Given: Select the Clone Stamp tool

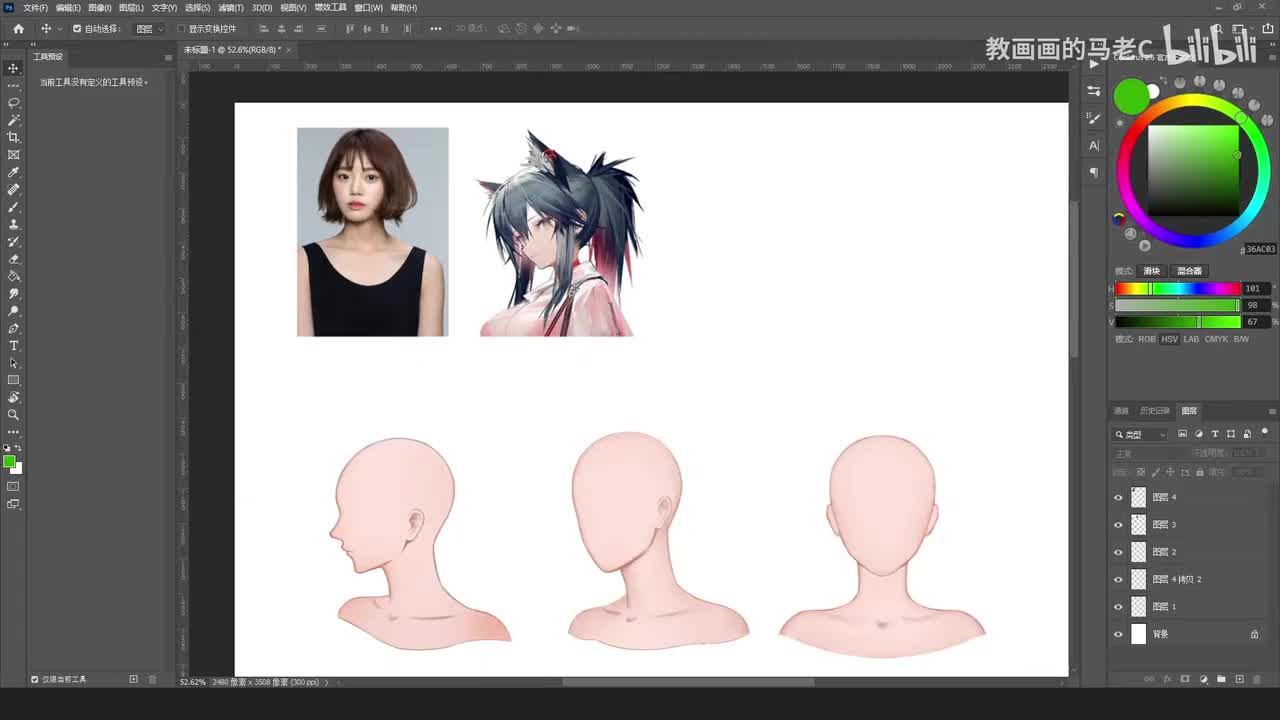Looking at the screenshot, I should click(13, 224).
